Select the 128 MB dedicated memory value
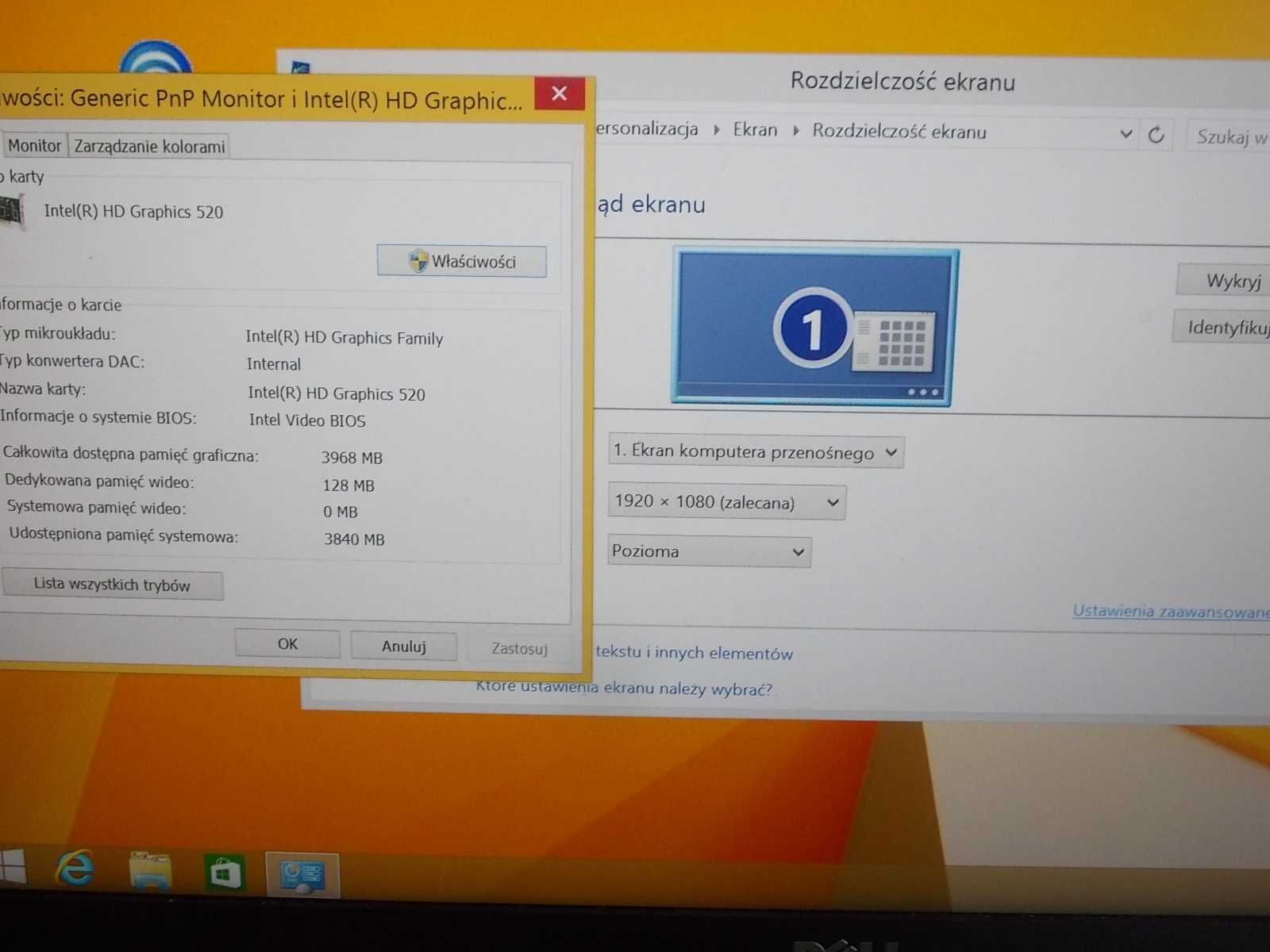The height and width of the screenshot is (952, 1270). point(348,485)
